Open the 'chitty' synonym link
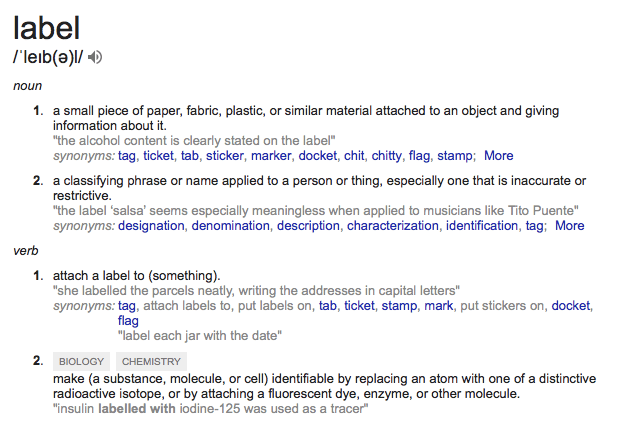 point(385,155)
